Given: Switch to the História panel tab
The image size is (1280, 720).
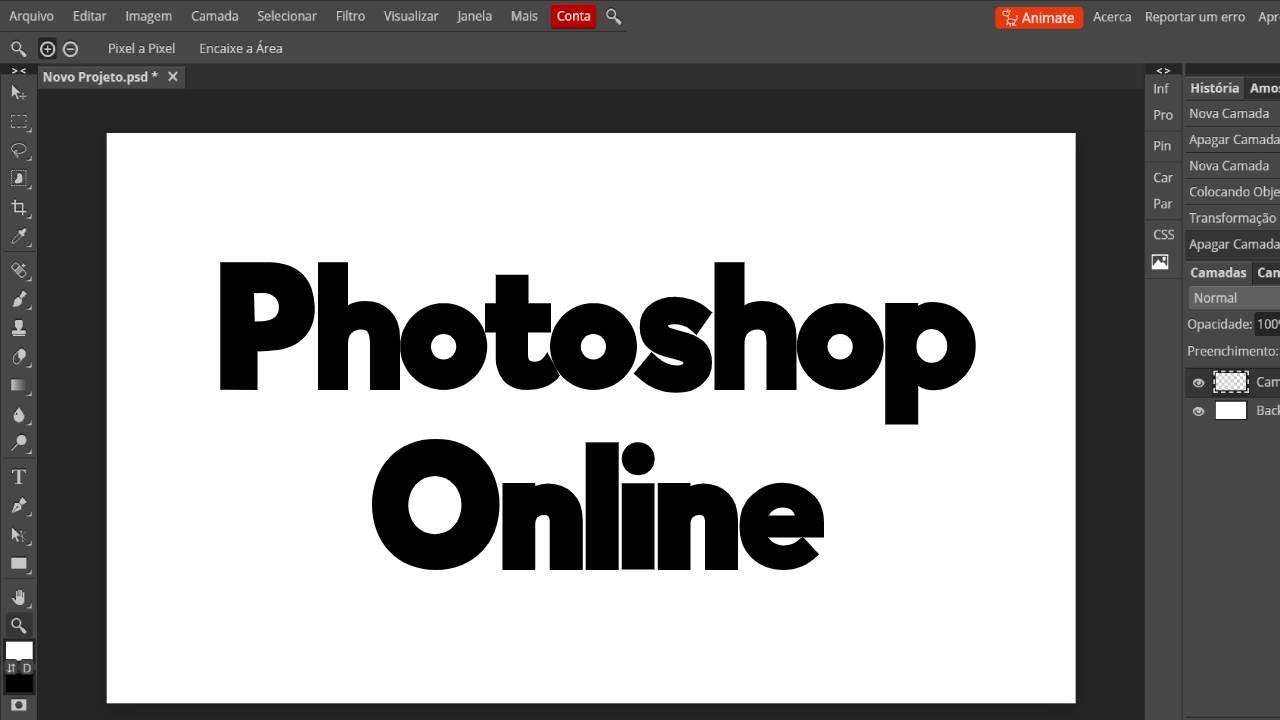Looking at the screenshot, I should pos(1214,88).
